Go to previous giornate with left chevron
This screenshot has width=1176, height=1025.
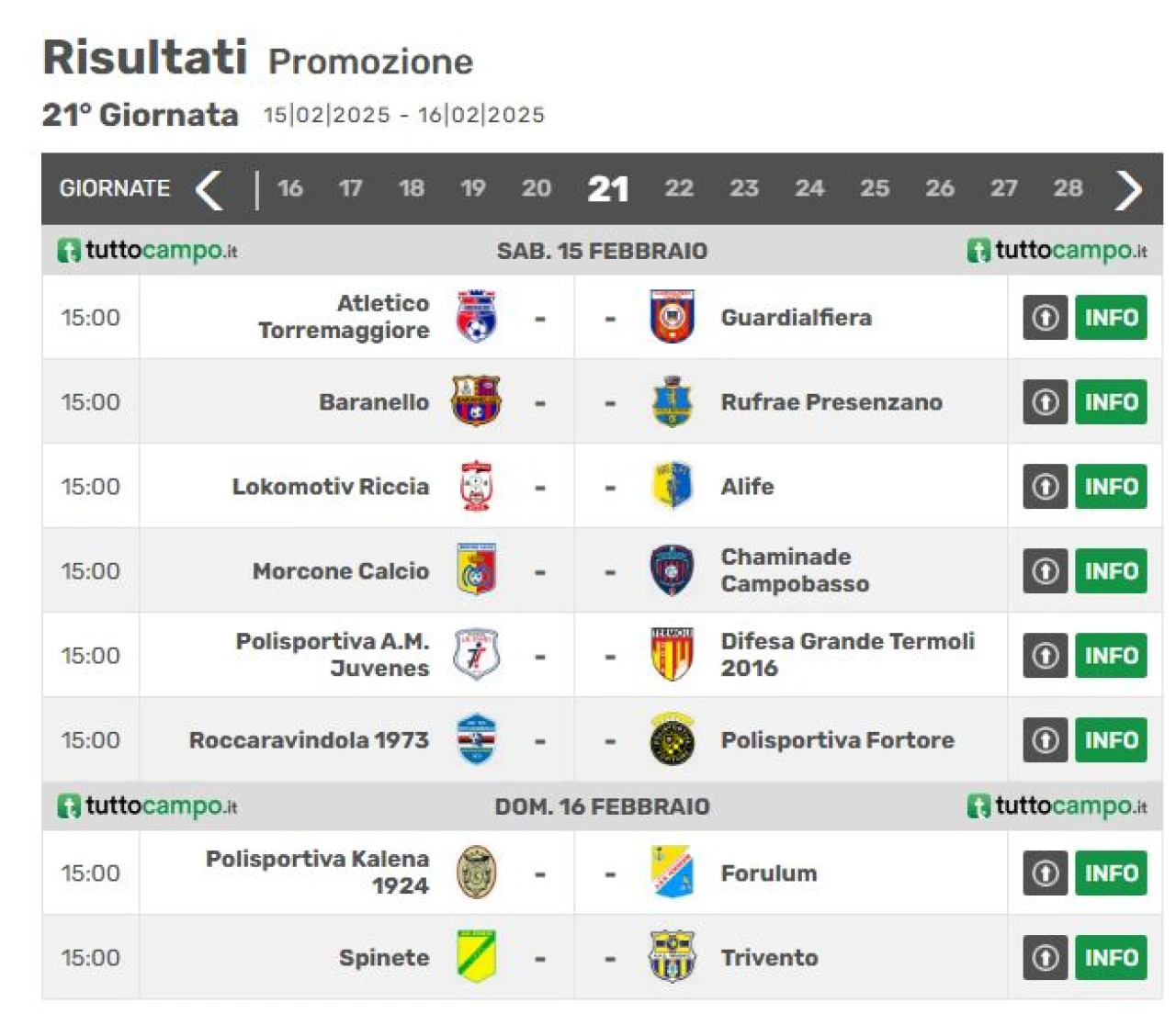(x=209, y=189)
